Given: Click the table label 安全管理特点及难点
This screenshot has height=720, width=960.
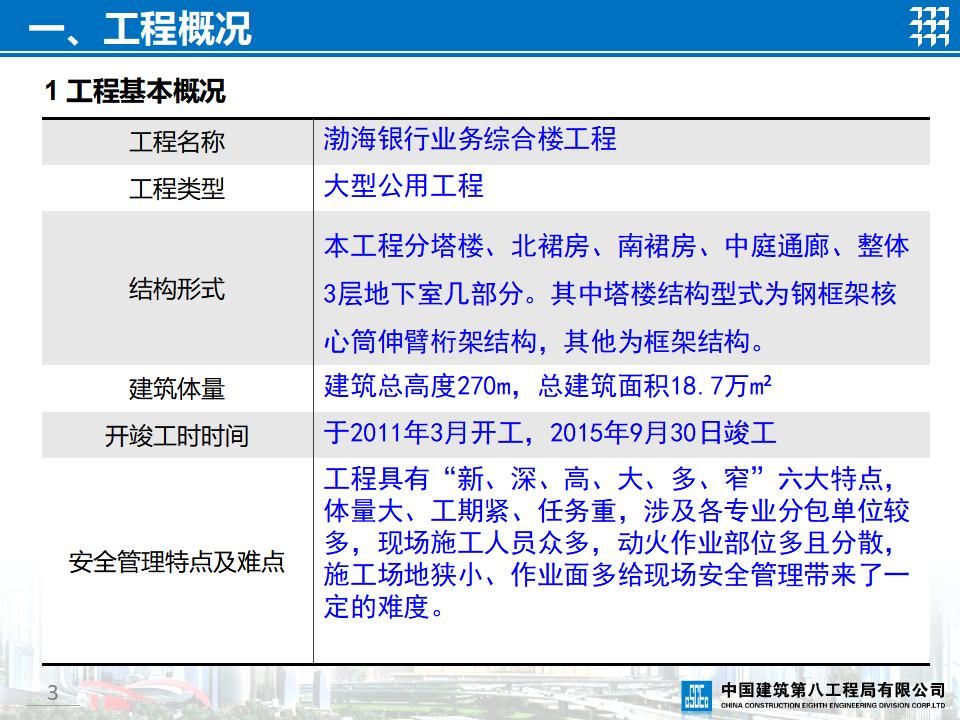Looking at the screenshot, I should click(177, 561).
